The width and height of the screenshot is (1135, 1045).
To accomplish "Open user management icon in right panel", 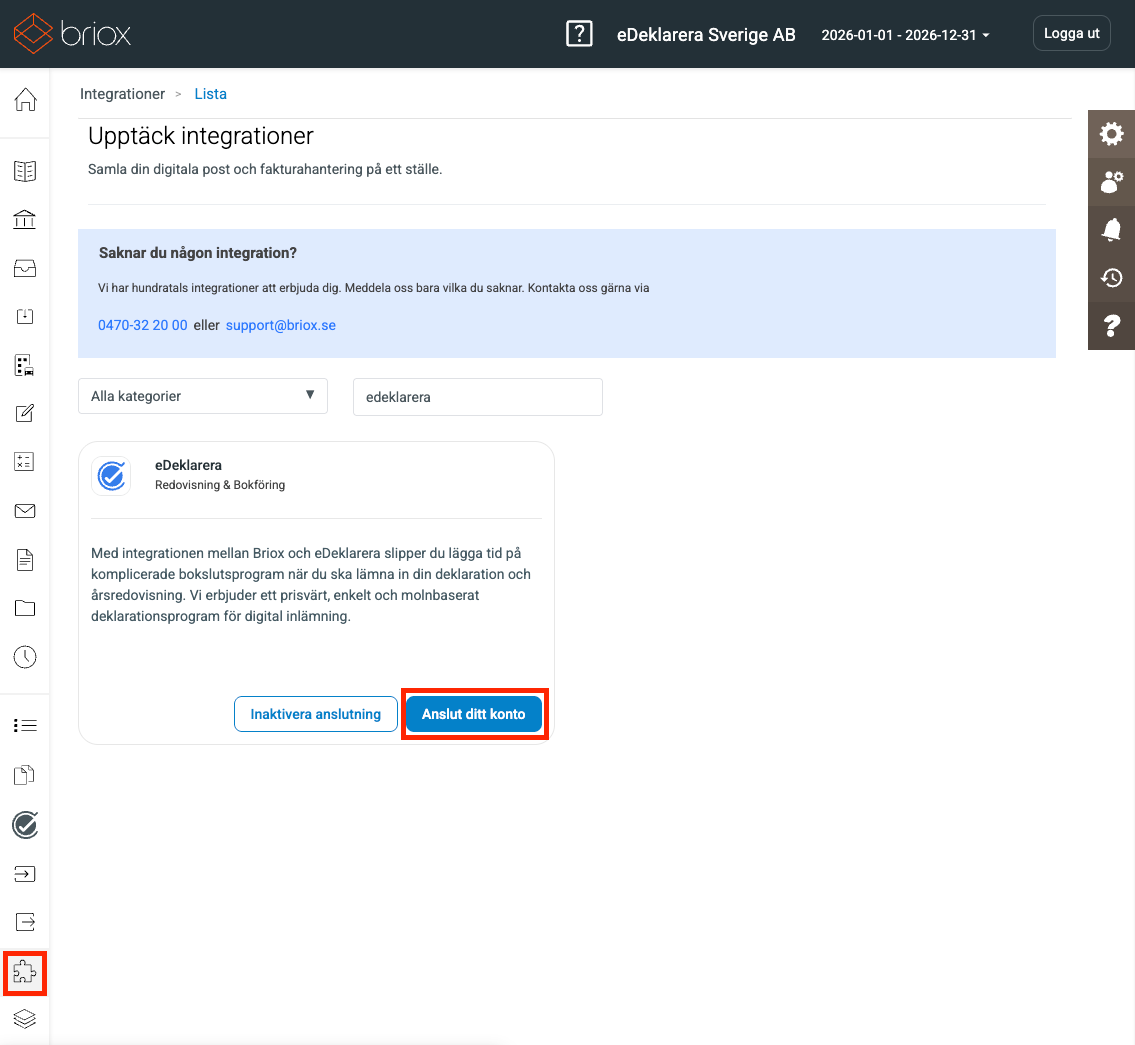I will pos(1111,182).
